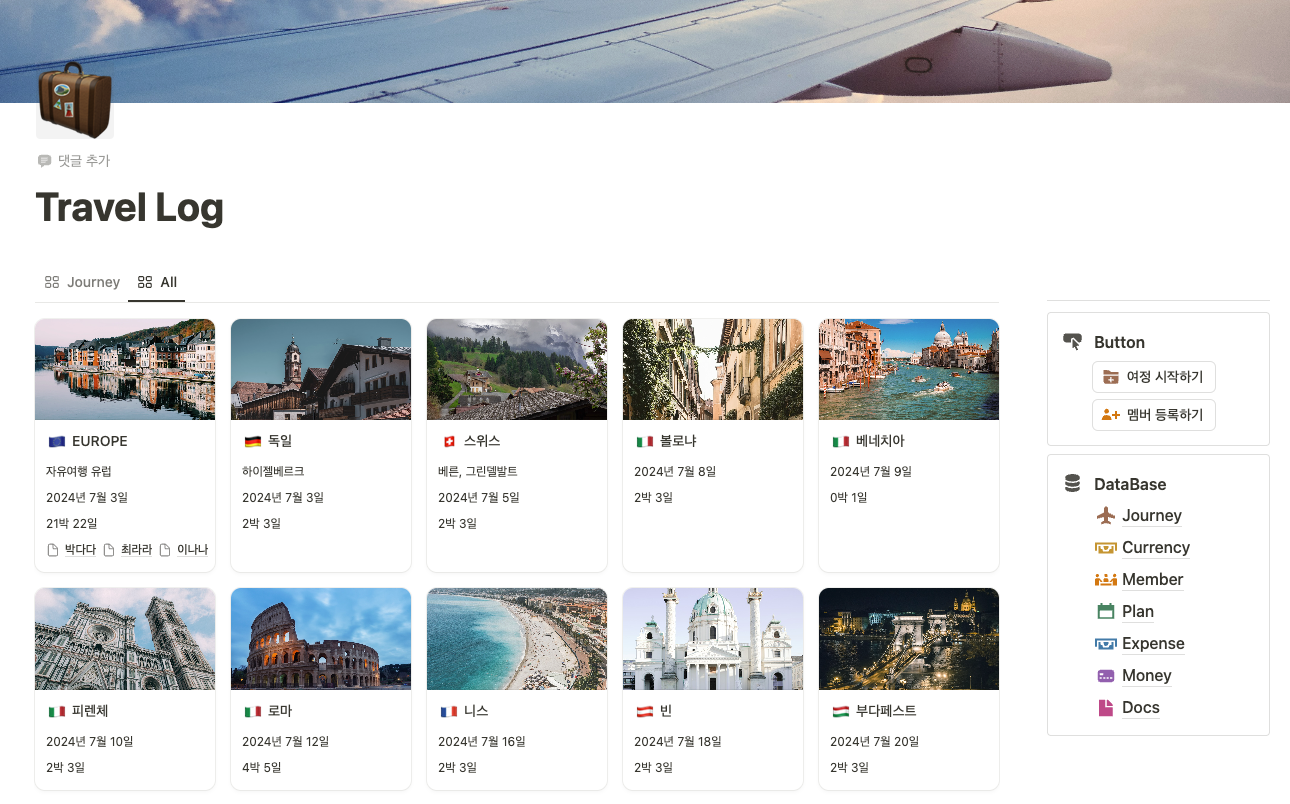
Task: Open the 빈 church cover image
Action: 713,639
